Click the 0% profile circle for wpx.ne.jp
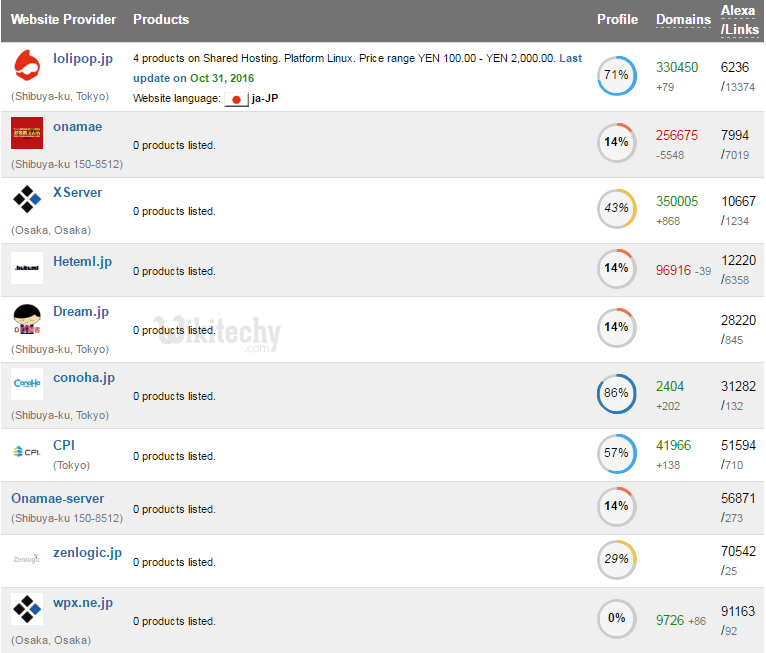766x653 pixels. (616, 619)
